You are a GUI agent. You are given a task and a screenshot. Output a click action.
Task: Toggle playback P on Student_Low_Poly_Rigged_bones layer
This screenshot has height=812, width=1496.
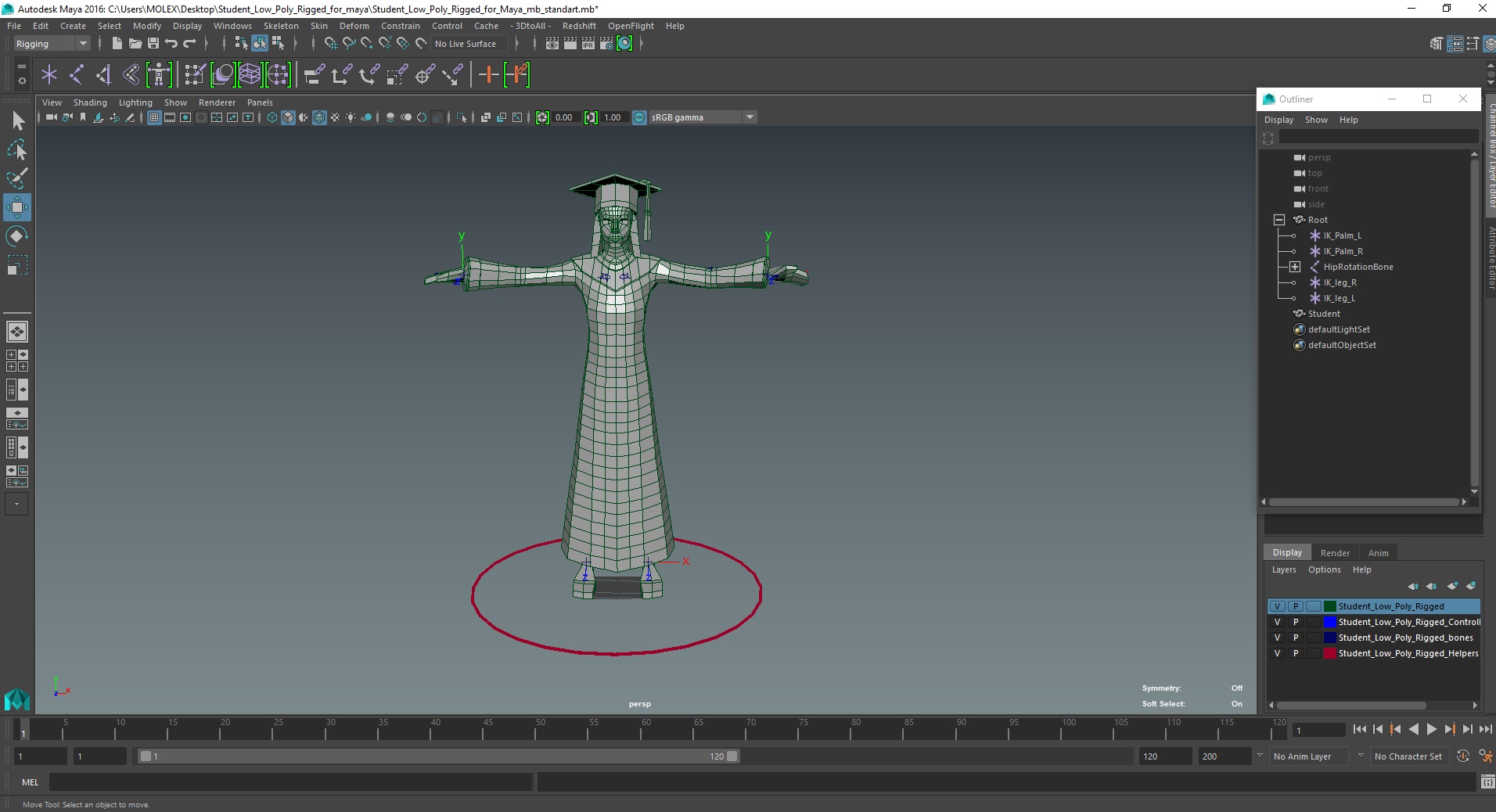(x=1296, y=638)
